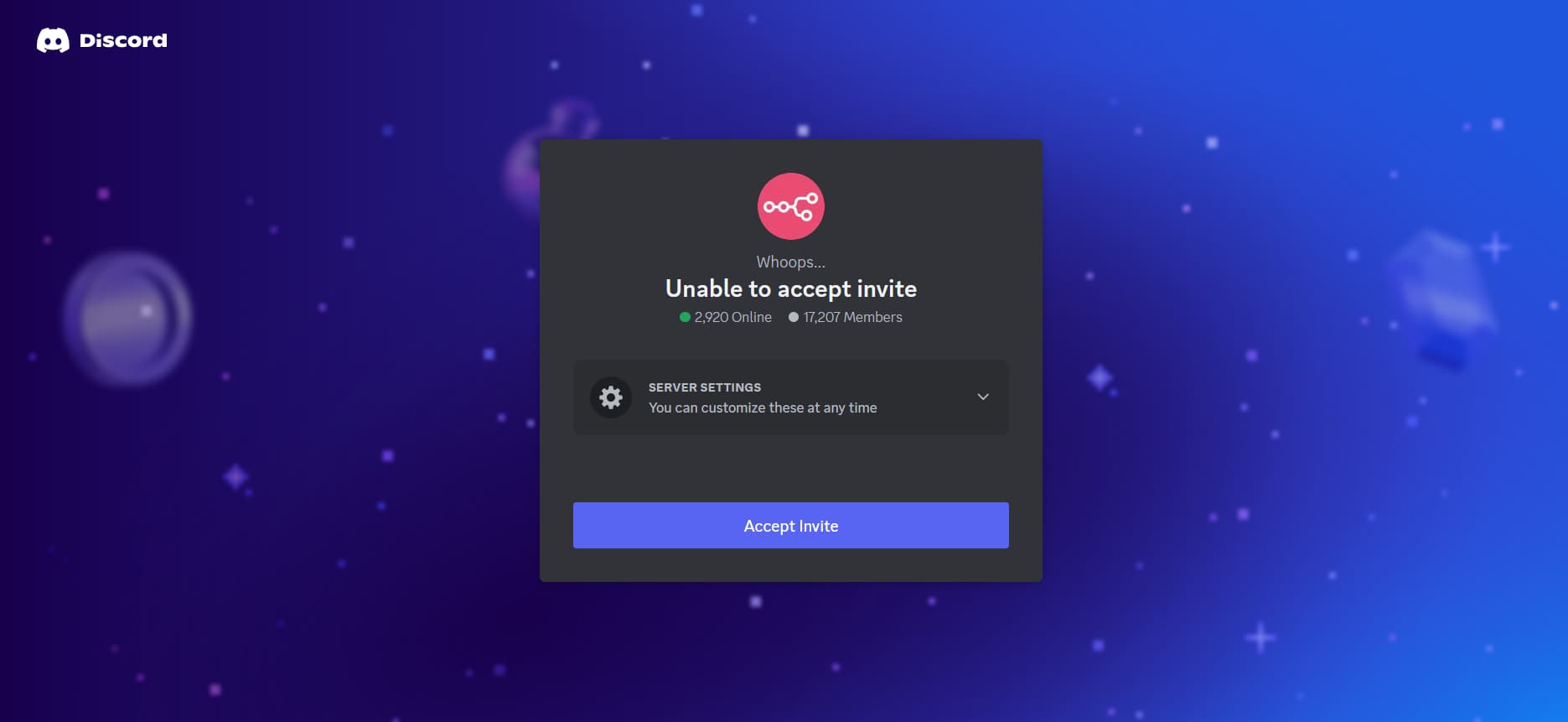Click the Discord wordmark text
1568x722 pixels.
(x=123, y=40)
